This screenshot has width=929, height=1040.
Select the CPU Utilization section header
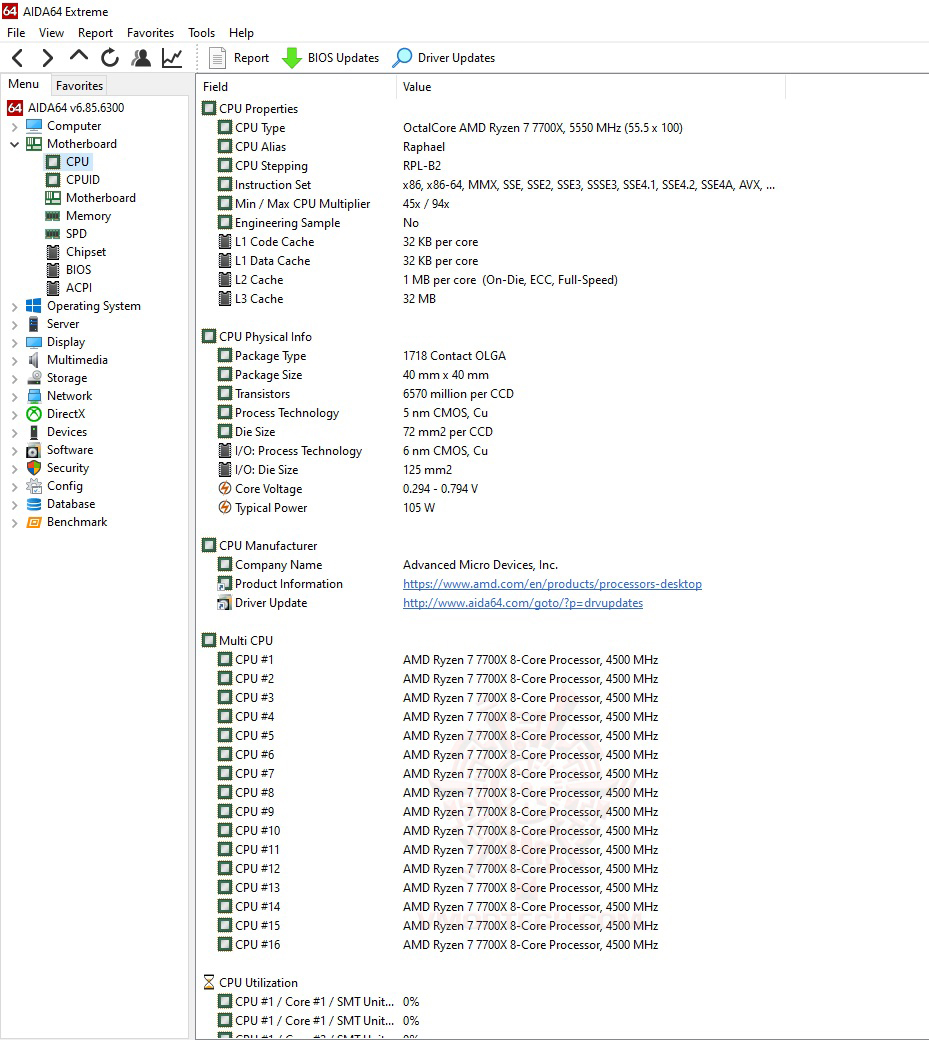(x=251, y=982)
